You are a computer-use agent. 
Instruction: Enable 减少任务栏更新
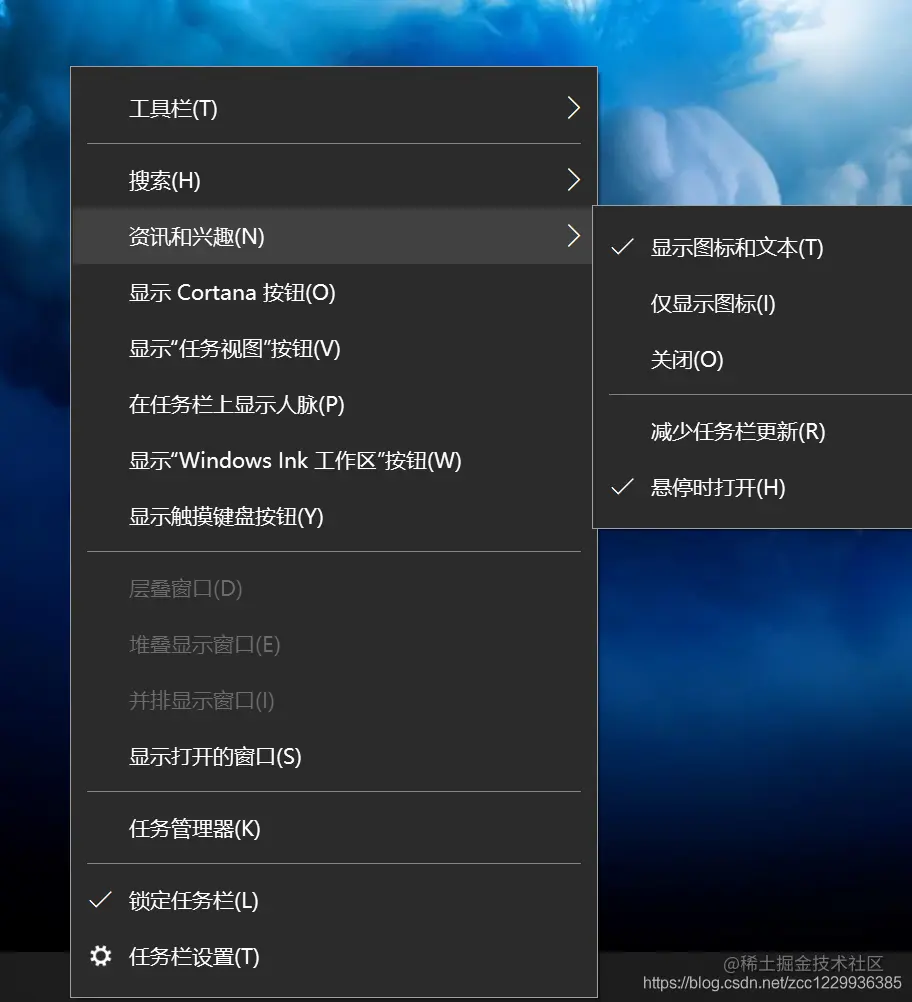(x=736, y=432)
